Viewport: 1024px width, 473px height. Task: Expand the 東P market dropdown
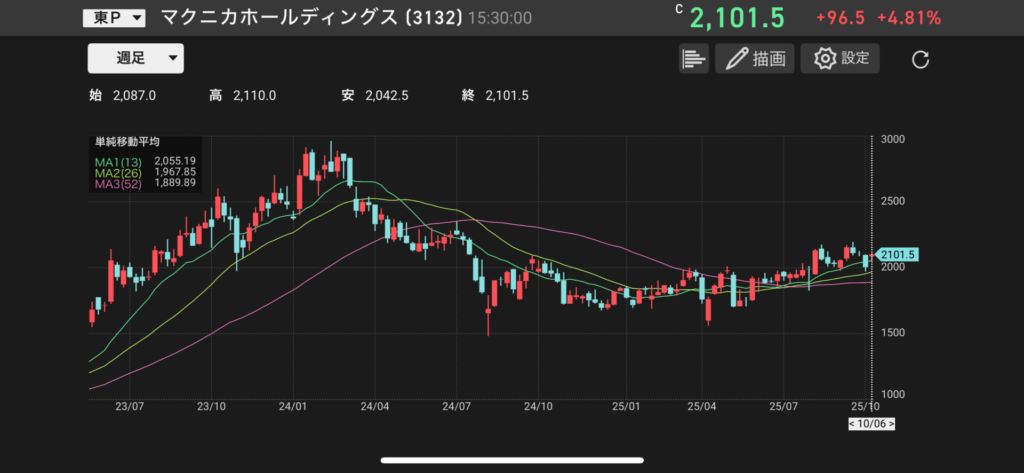click(113, 18)
